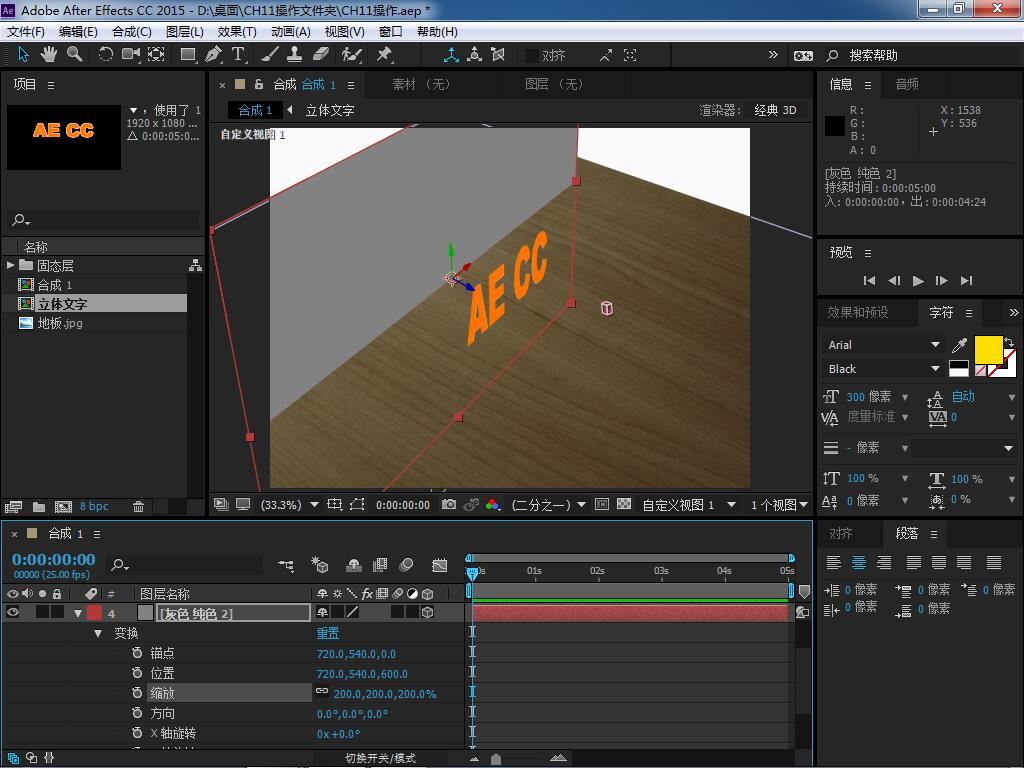1024x768 pixels.
Task: Open the 文件(F) menu
Action: (26, 32)
